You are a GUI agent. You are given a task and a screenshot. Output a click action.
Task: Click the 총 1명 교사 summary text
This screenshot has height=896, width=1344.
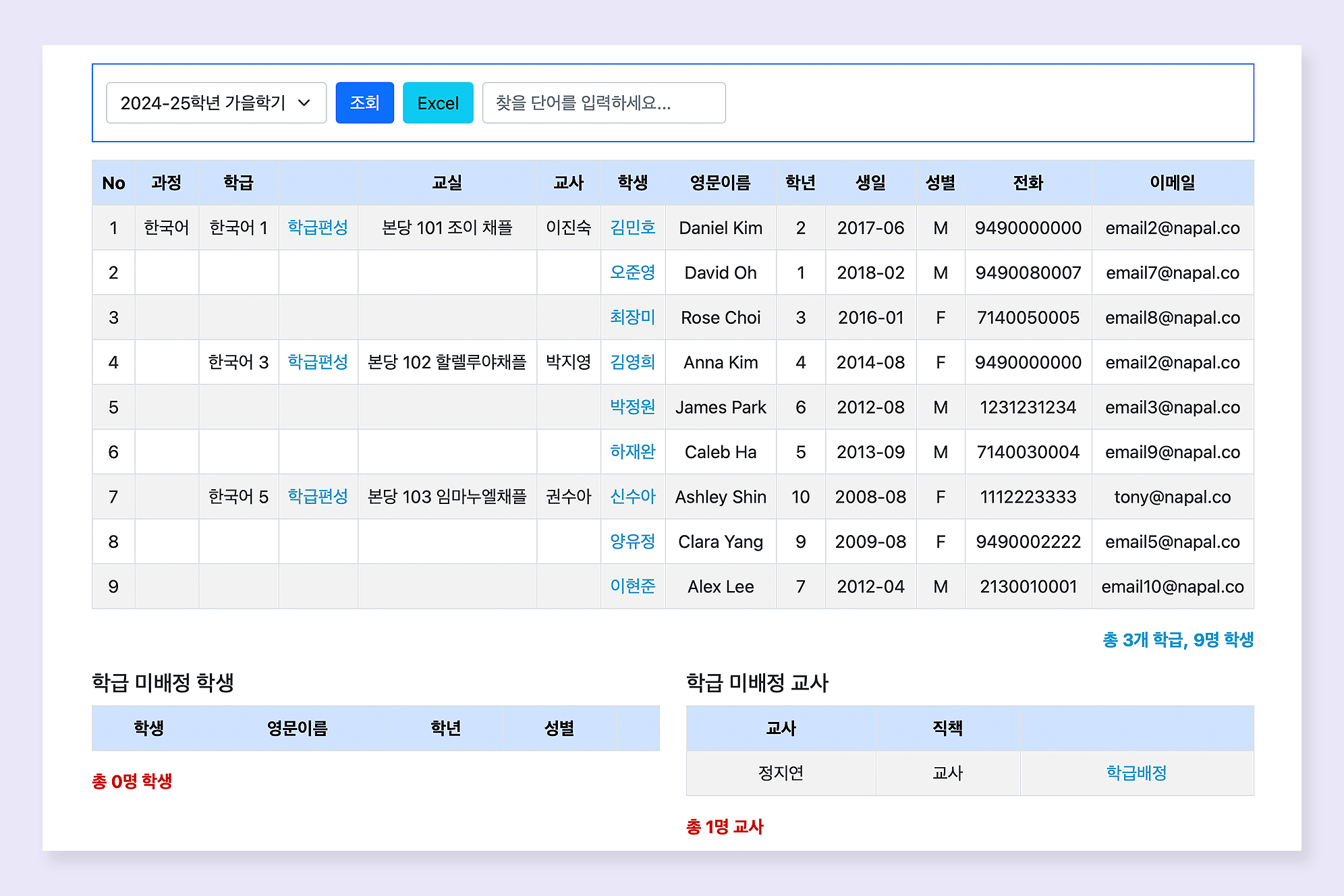[725, 827]
